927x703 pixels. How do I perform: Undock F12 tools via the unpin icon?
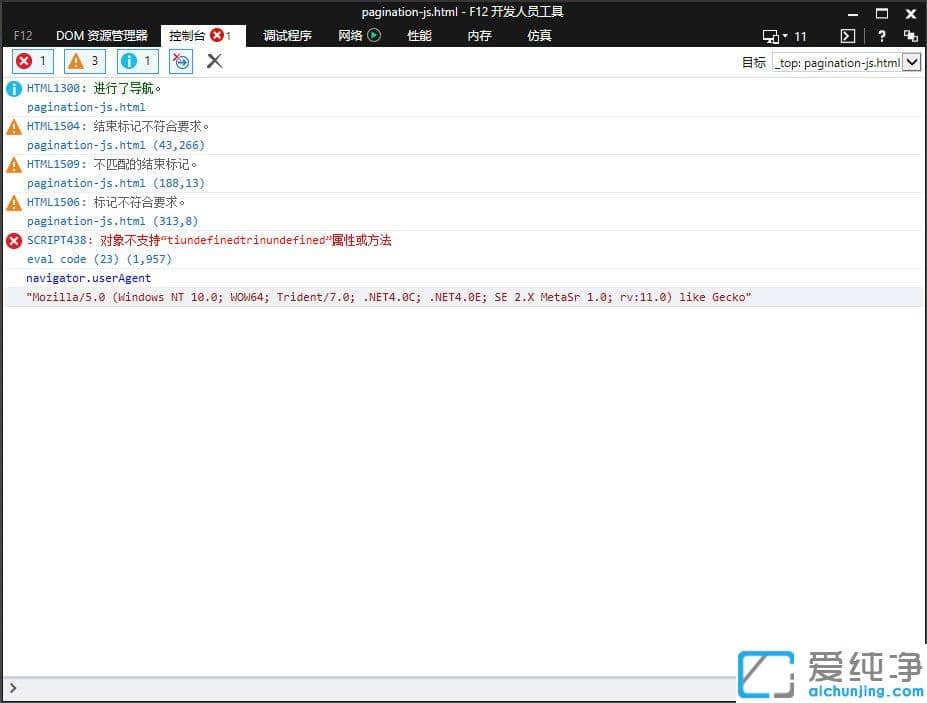click(x=910, y=35)
